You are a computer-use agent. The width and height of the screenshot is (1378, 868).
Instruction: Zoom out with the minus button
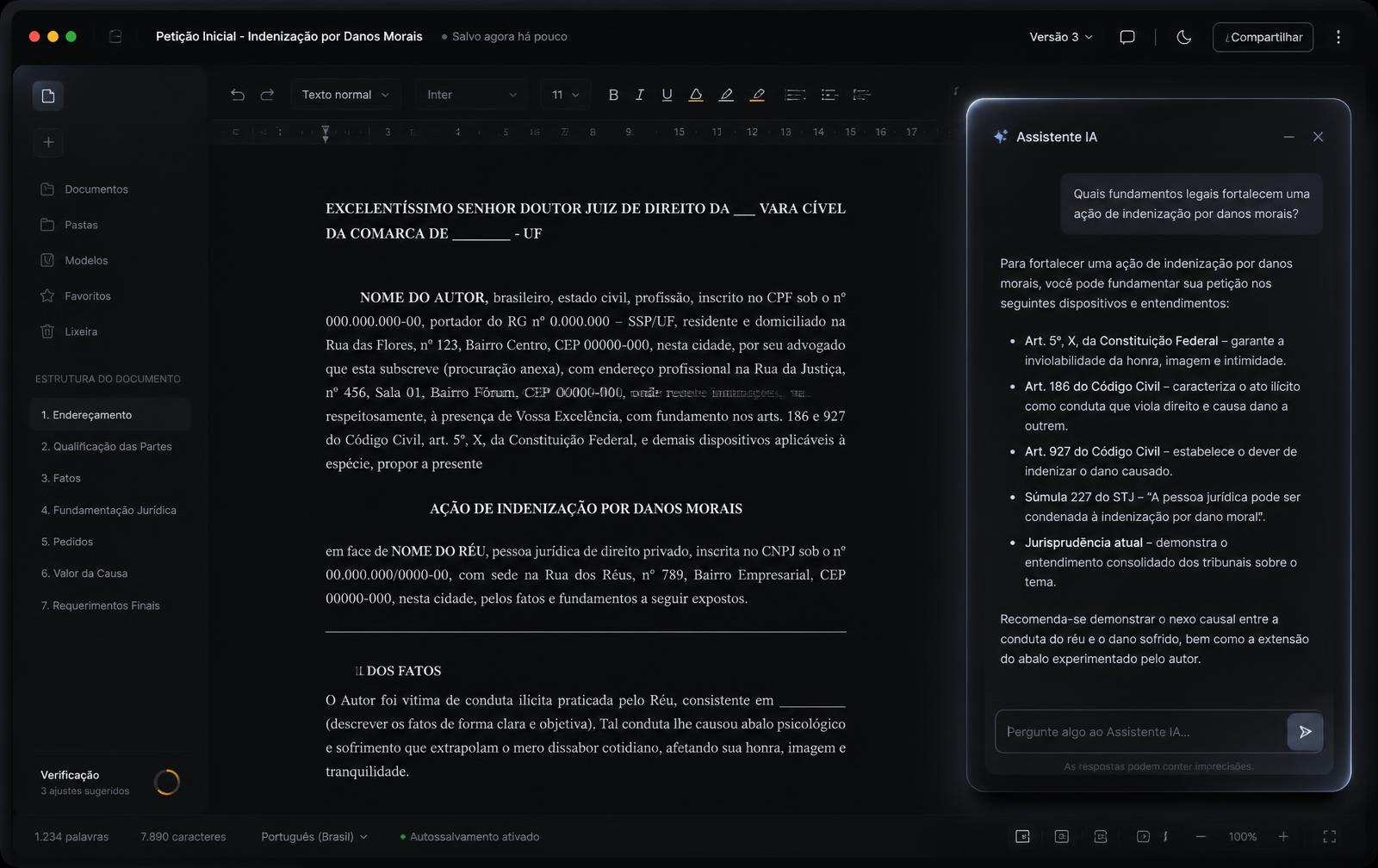(x=1201, y=837)
